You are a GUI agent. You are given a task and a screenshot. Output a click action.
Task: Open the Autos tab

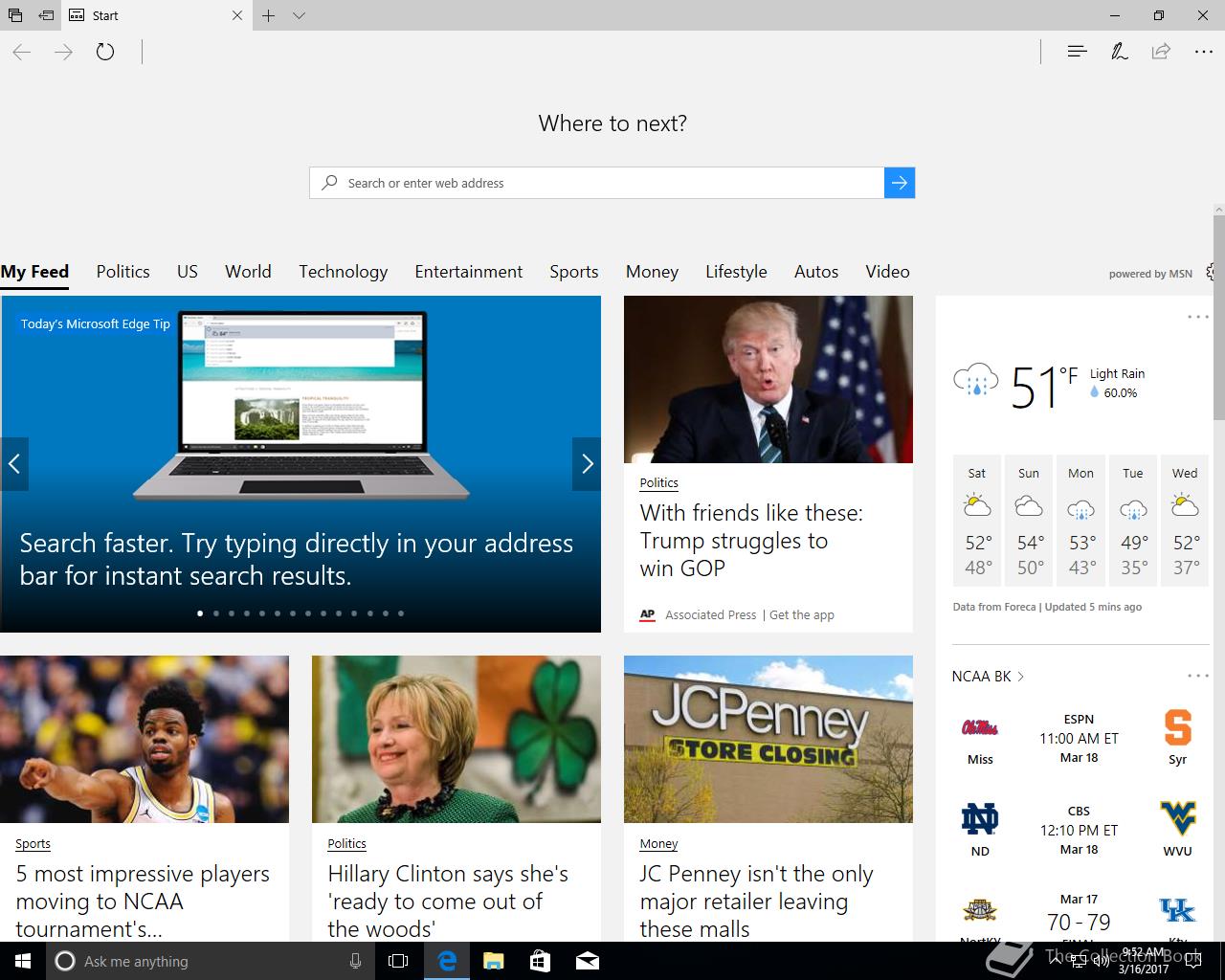(816, 272)
